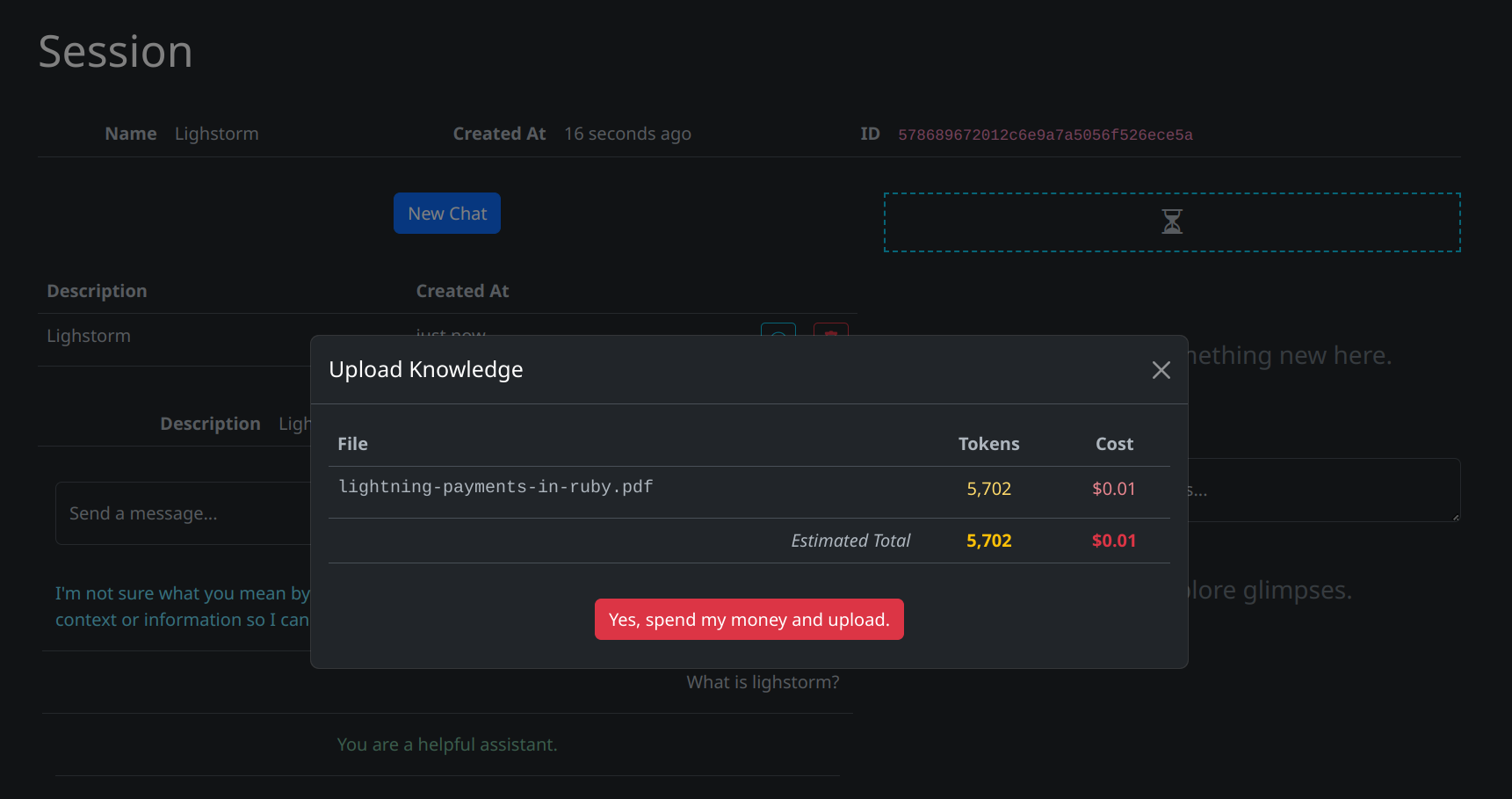Click the hourglass icon in the upload dropzone
Viewport: 1512px width, 799px height.
pos(1172,222)
